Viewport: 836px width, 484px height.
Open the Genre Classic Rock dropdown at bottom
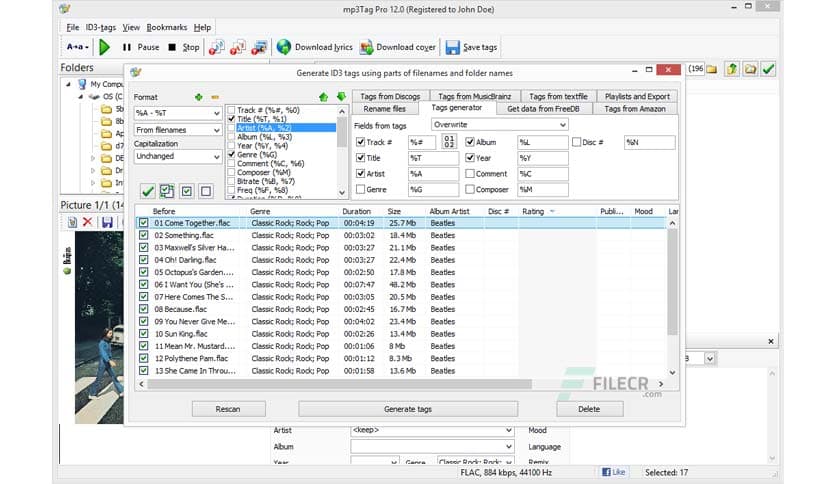[x=509, y=462]
